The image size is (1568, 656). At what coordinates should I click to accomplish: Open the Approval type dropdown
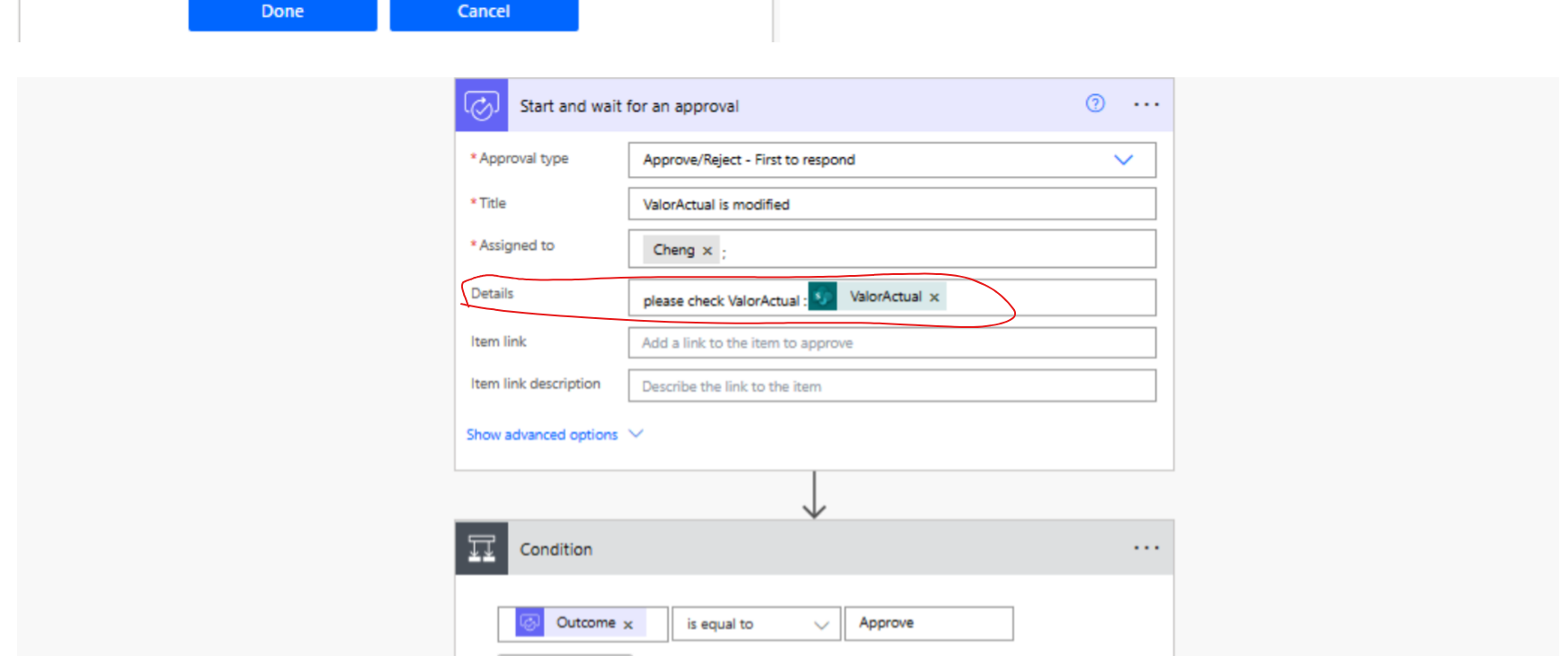click(892, 160)
